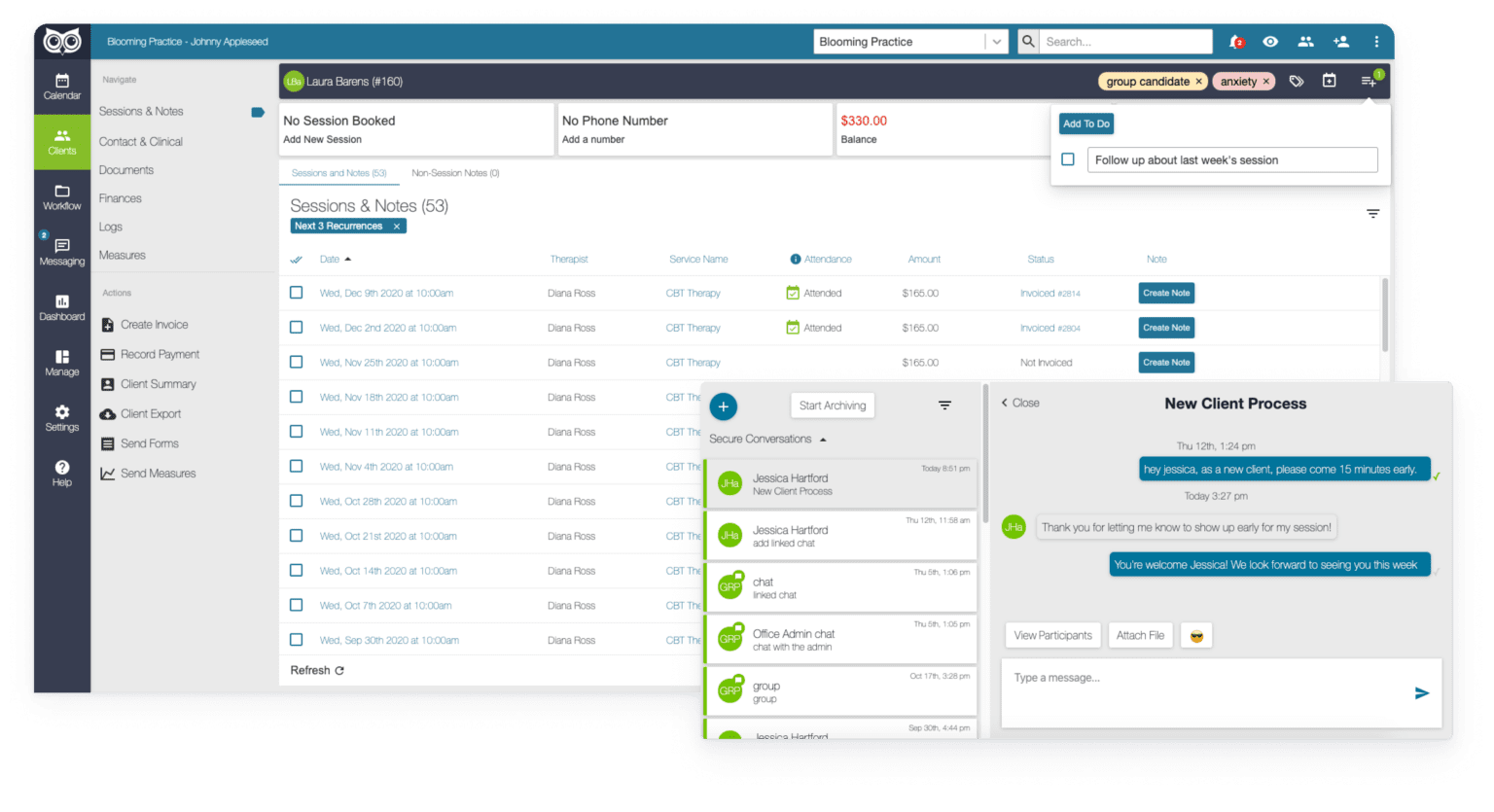Open Contact & Clinical in navigation
This screenshot has height=812, width=1494.
click(x=141, y=142)
